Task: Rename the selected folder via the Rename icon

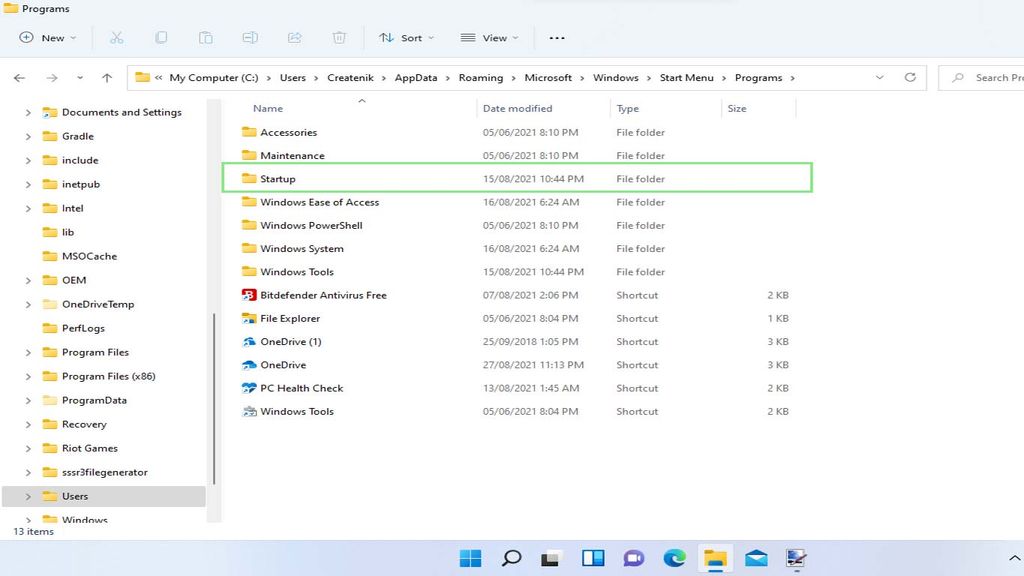Action: coord(249,37)
